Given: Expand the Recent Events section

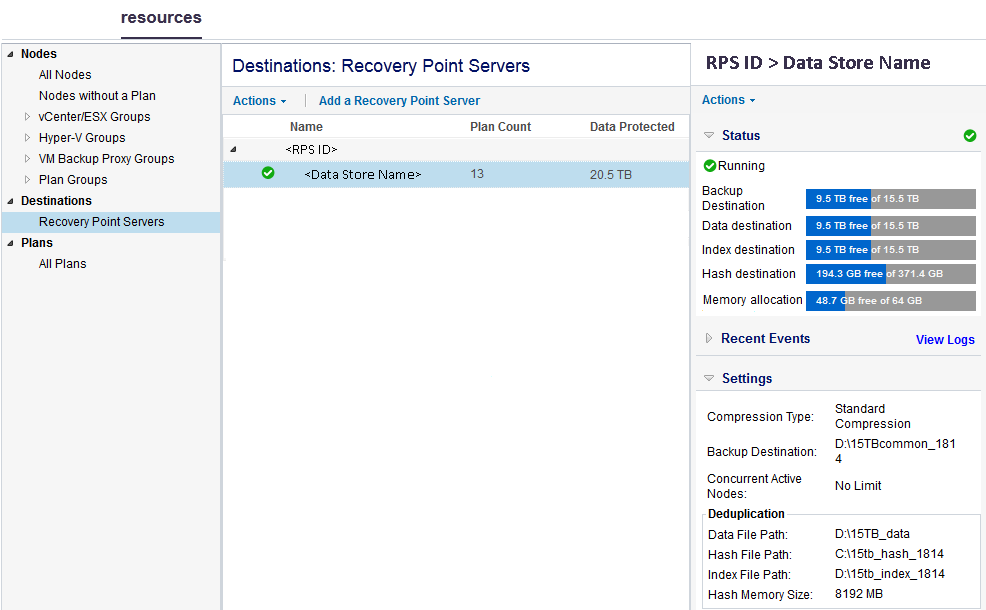Looking at the screenshot, I should (x=709, y=339).
